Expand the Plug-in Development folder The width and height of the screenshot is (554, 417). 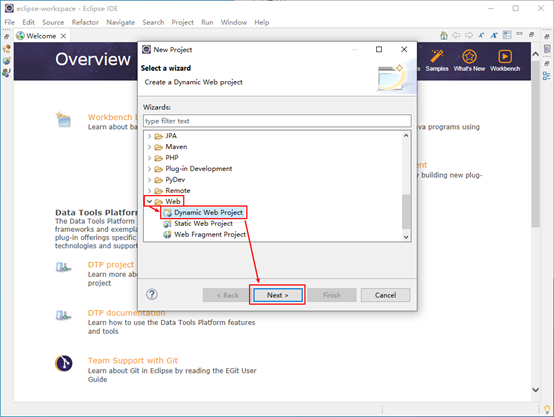149,169
